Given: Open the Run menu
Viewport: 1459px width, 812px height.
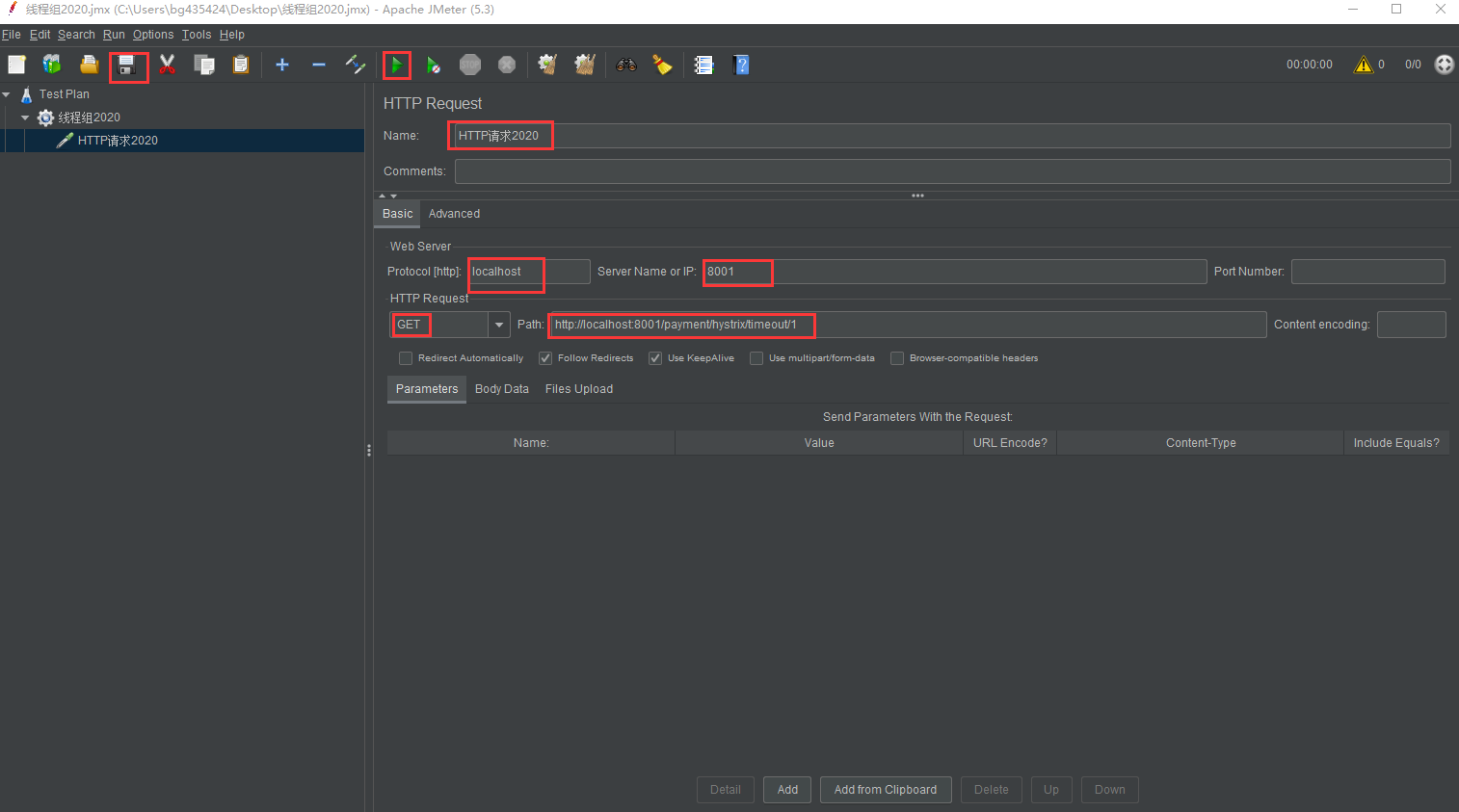Looking at the screenshot, I should click(114, 35).
